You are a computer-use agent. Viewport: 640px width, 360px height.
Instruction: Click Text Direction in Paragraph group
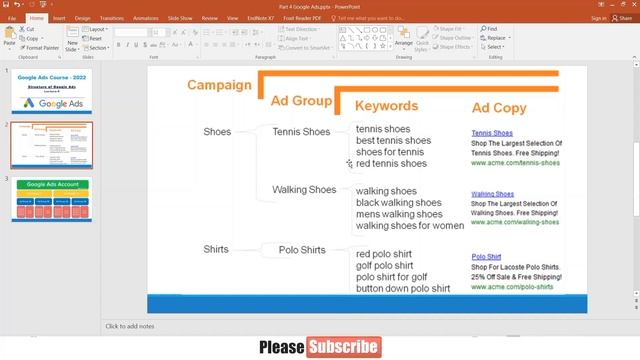click(x=299, y=29)
